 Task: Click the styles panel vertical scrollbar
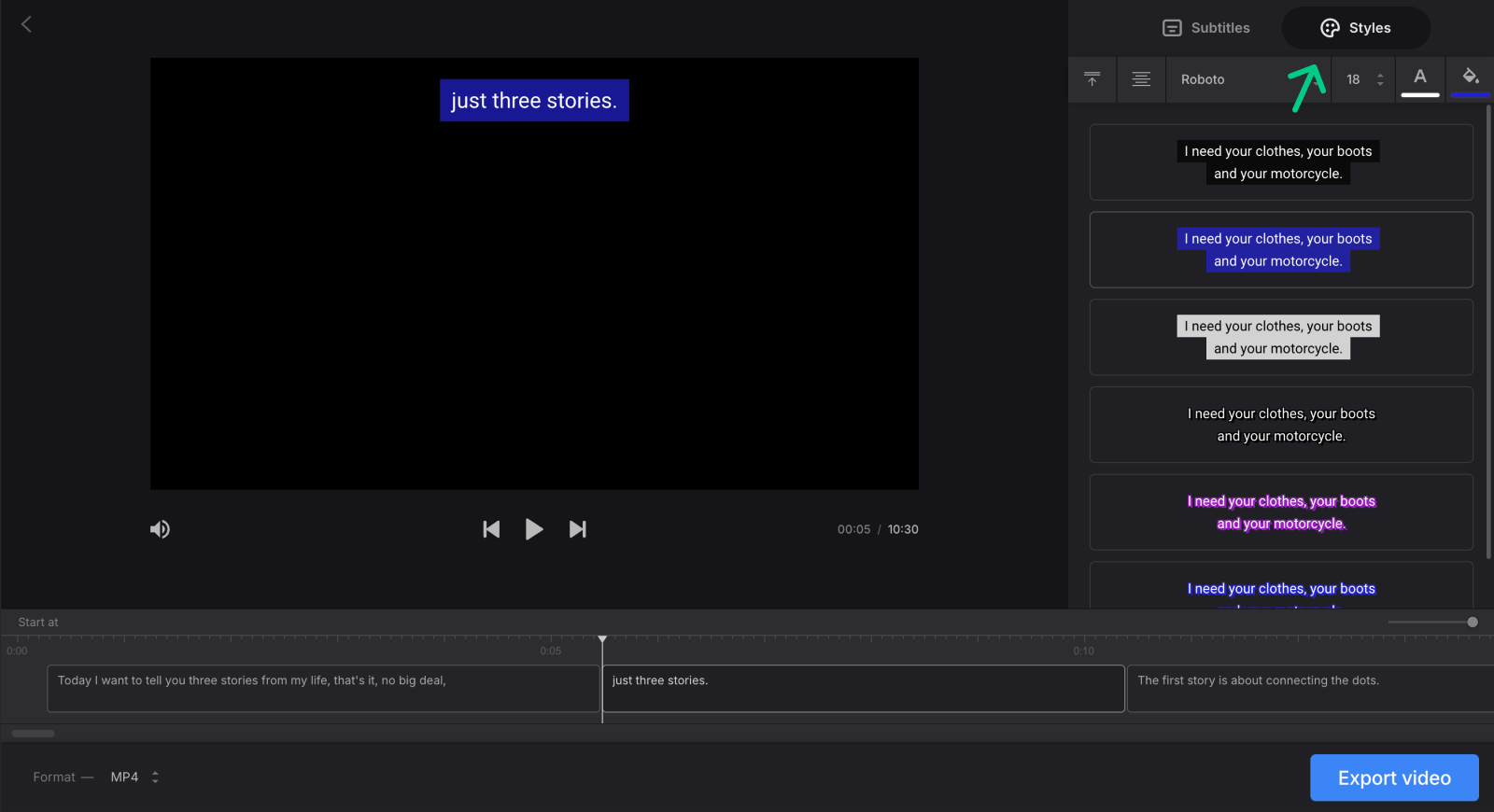click(1488, 331)
